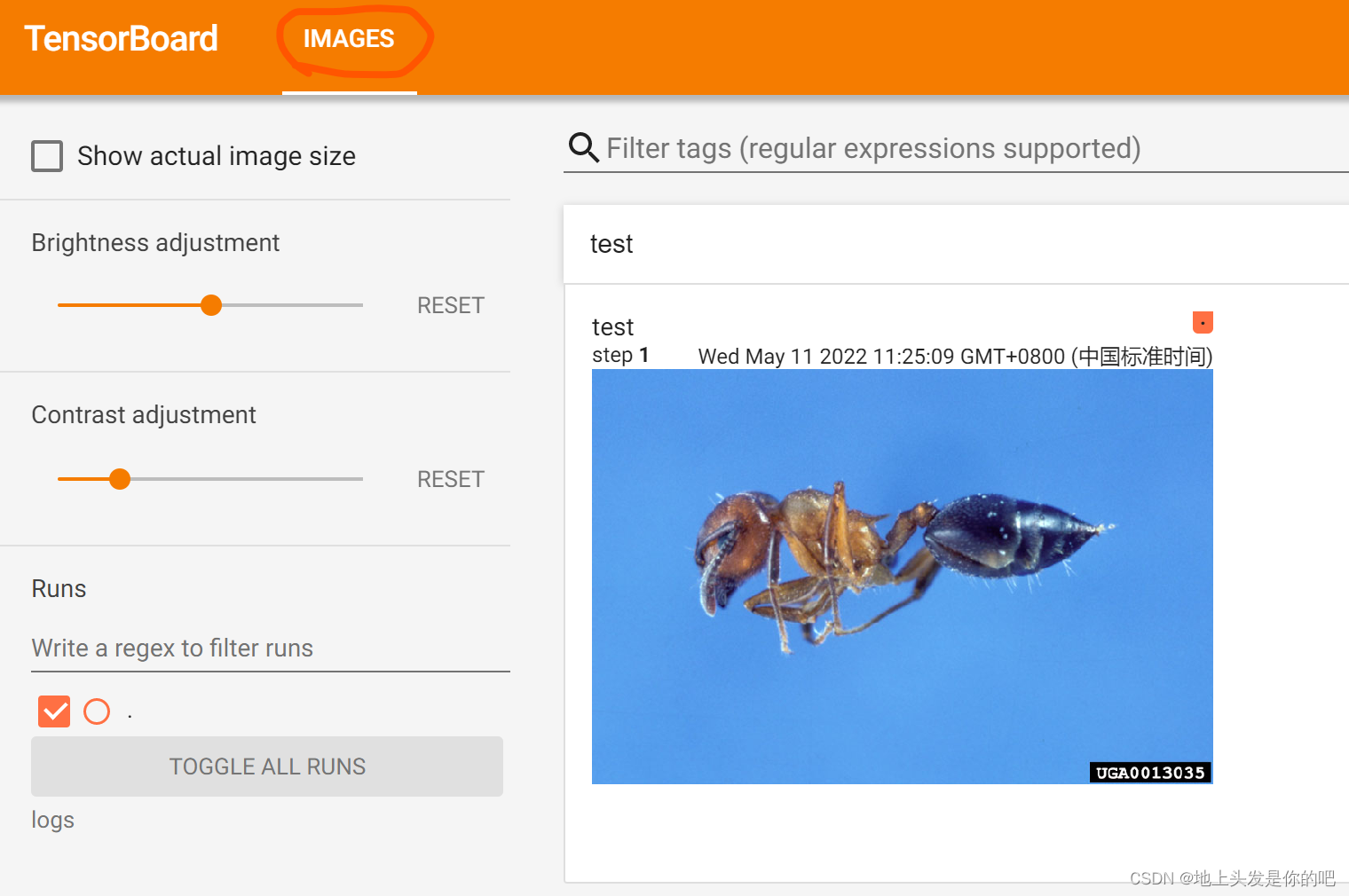Click the logs directory label
1349x896 pixels.
coord(53,821)
